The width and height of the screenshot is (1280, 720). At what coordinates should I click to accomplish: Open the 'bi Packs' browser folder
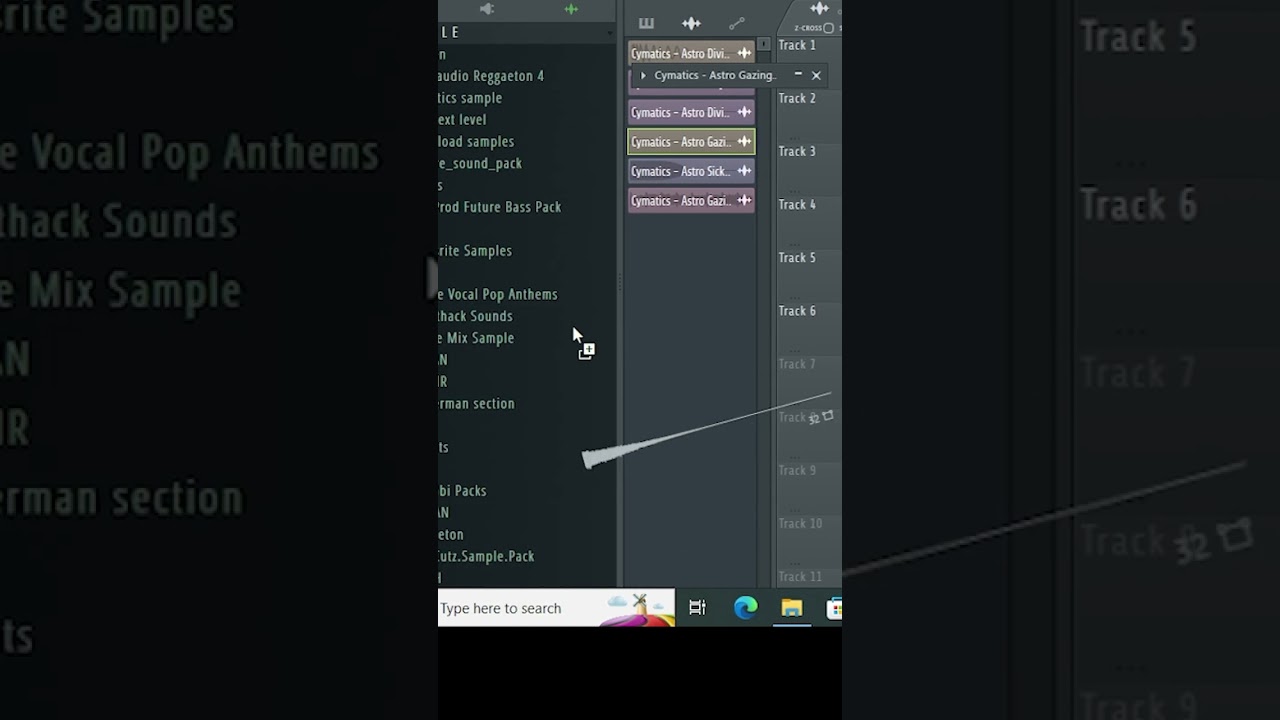point(462,491)
